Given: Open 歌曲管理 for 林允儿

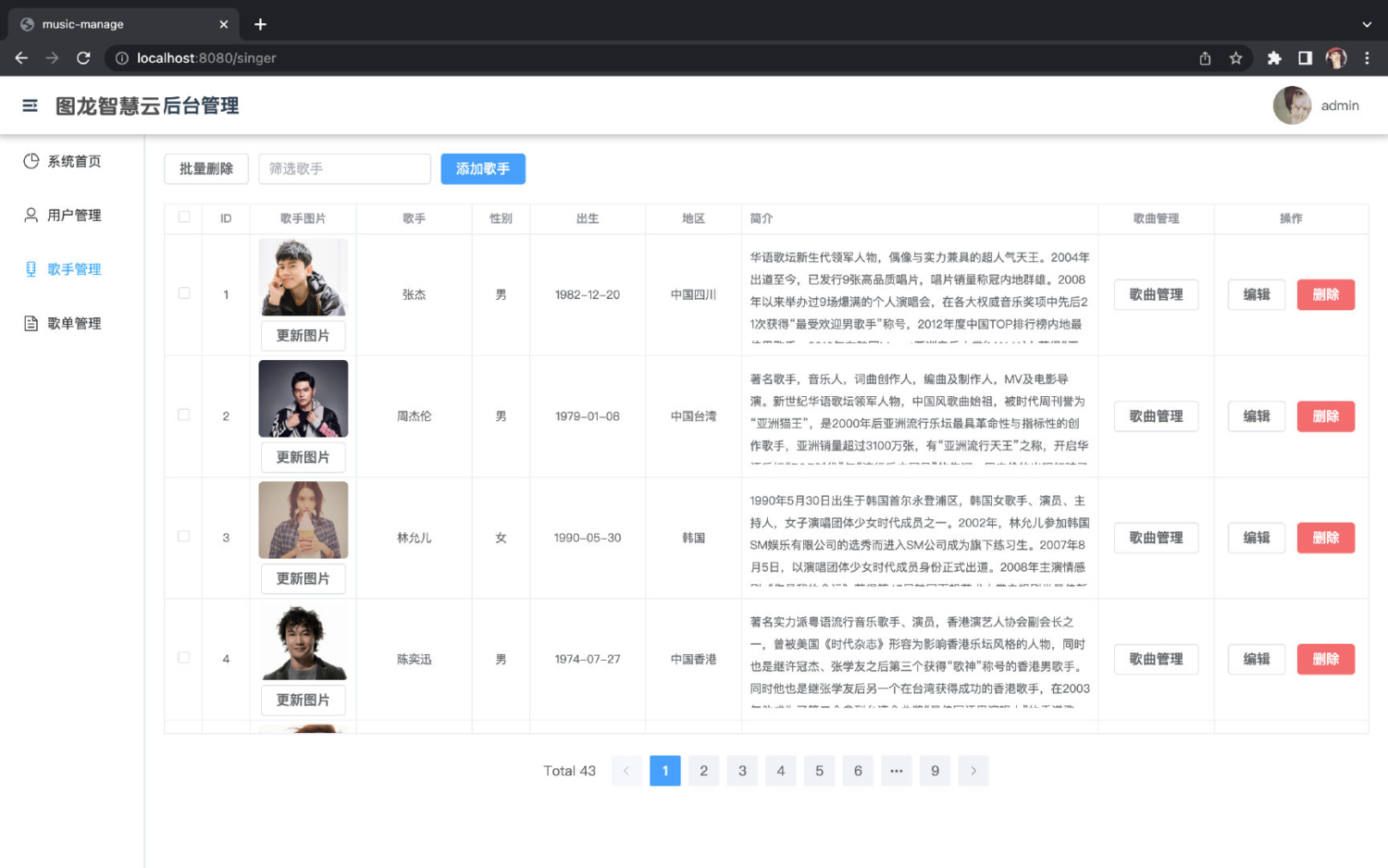Looking at the screenshot, I should click(1156, 538).
